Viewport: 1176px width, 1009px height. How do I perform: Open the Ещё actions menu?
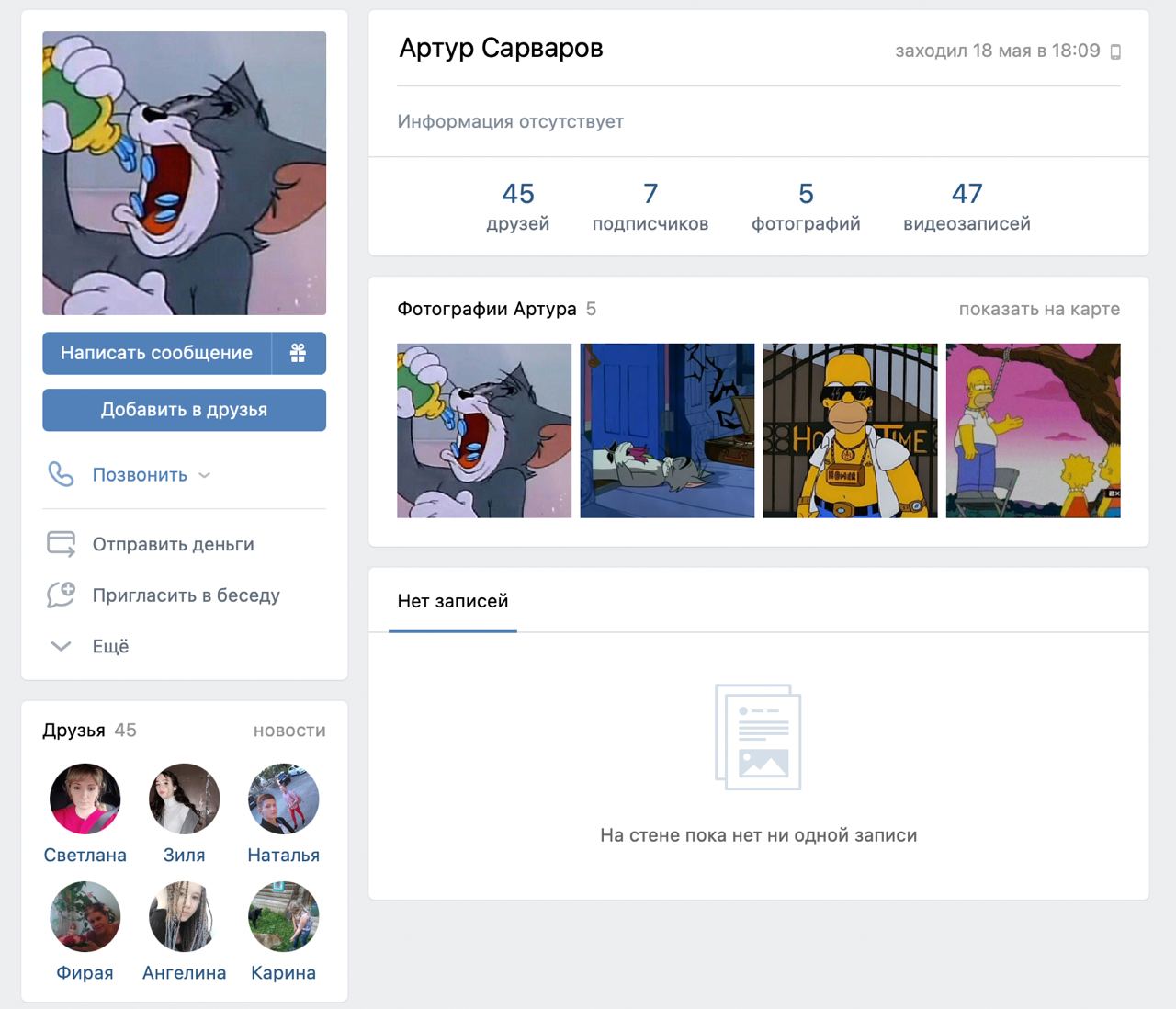(x=110, y=646)
